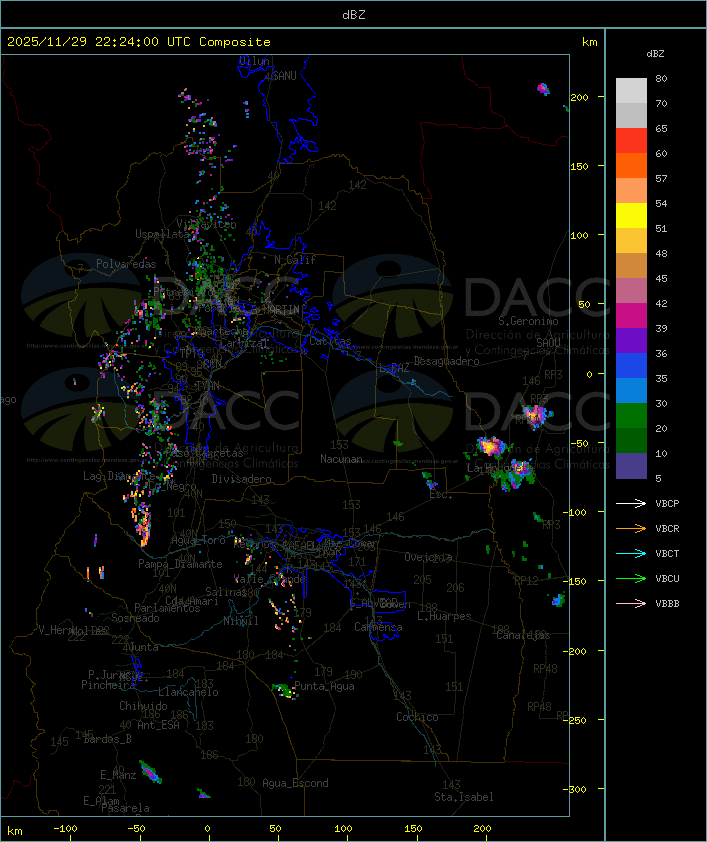Image resolution: width=707 pixels, height=842 pixels.
Task: Pick the dark blue legend swatch below 36
Action: click(x=631, y=366)
